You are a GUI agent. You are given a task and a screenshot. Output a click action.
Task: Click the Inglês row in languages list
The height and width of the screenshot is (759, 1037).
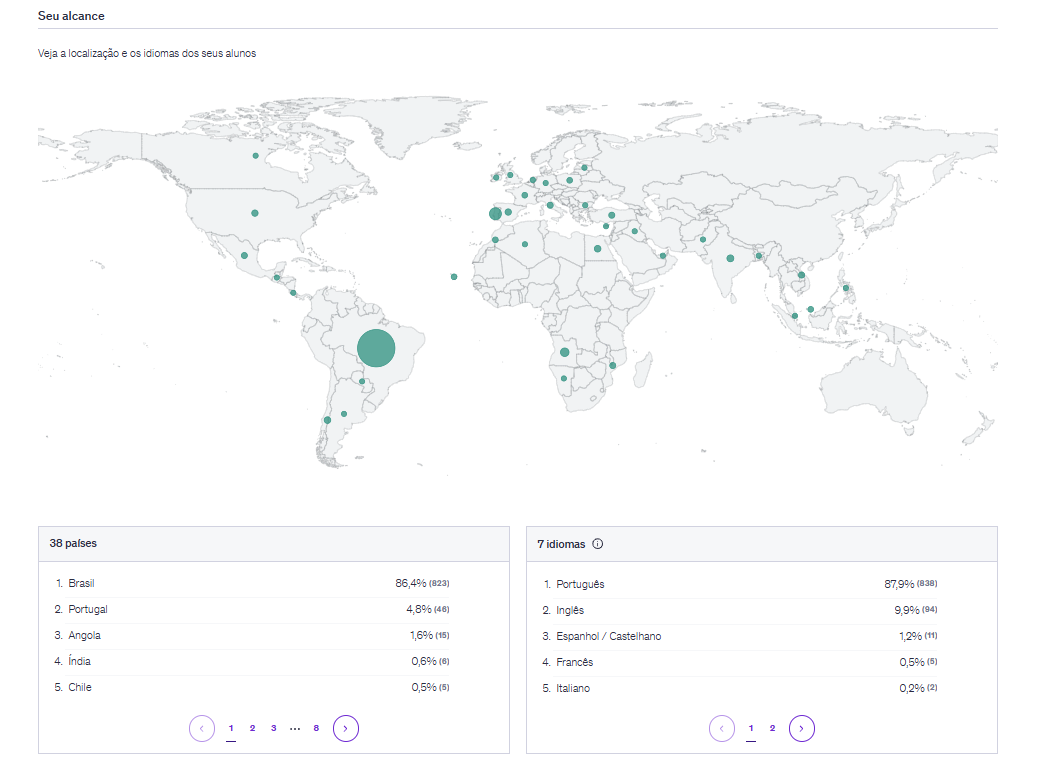click(740, 610)
